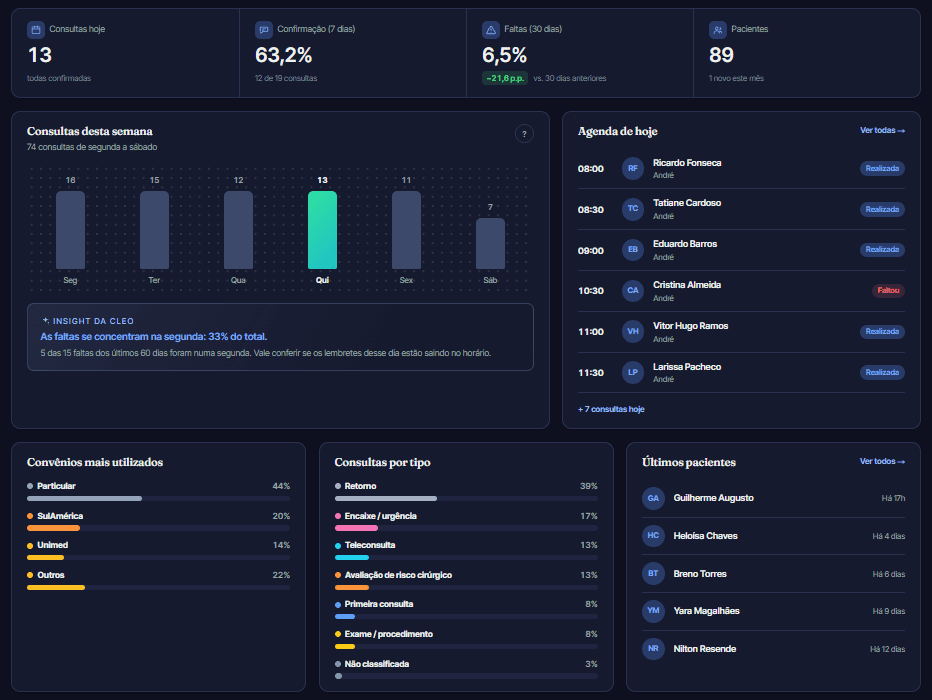Select the patient name Heloísa Chaves
This screenshot has height=700, width=932.
click(x=706, y=536)
